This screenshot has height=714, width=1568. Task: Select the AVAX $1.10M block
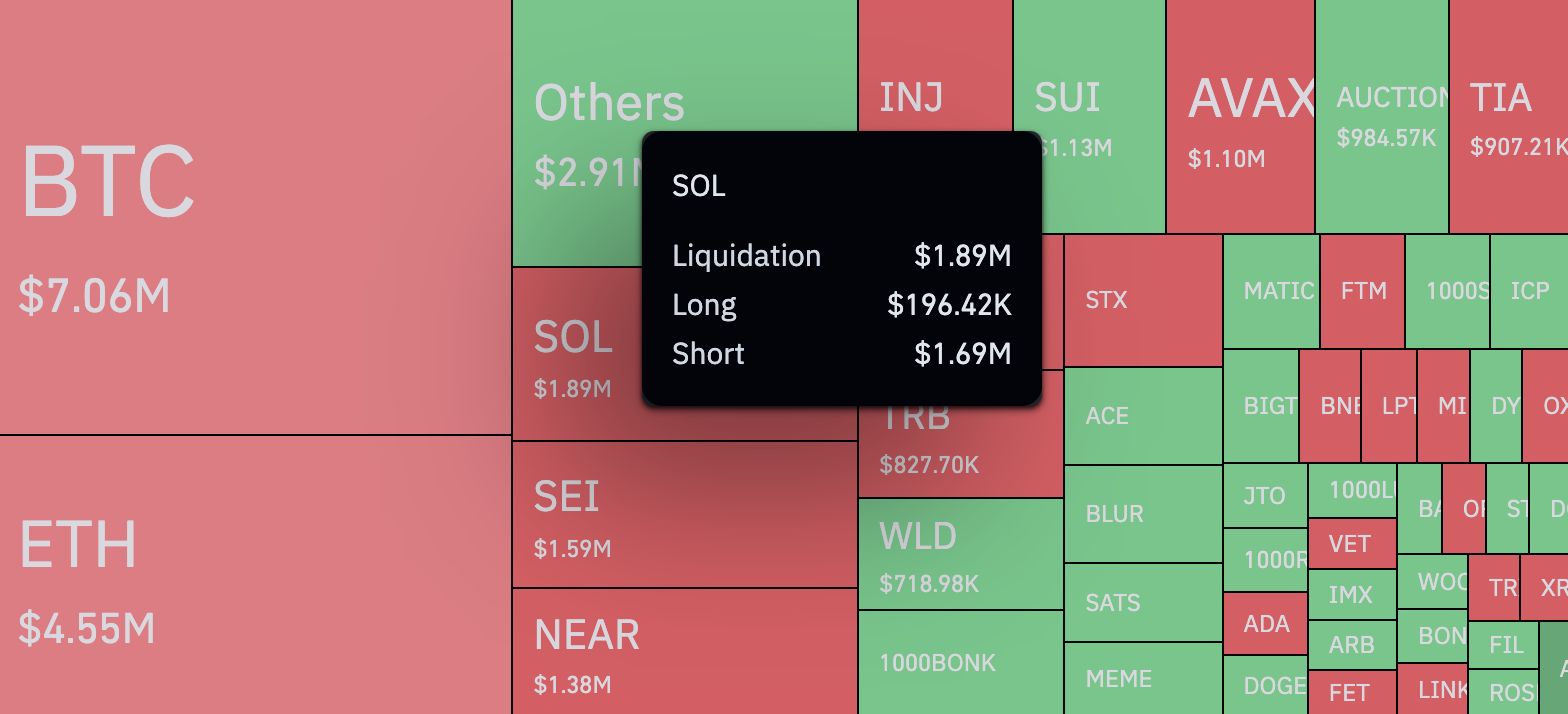click(1239, 117)
